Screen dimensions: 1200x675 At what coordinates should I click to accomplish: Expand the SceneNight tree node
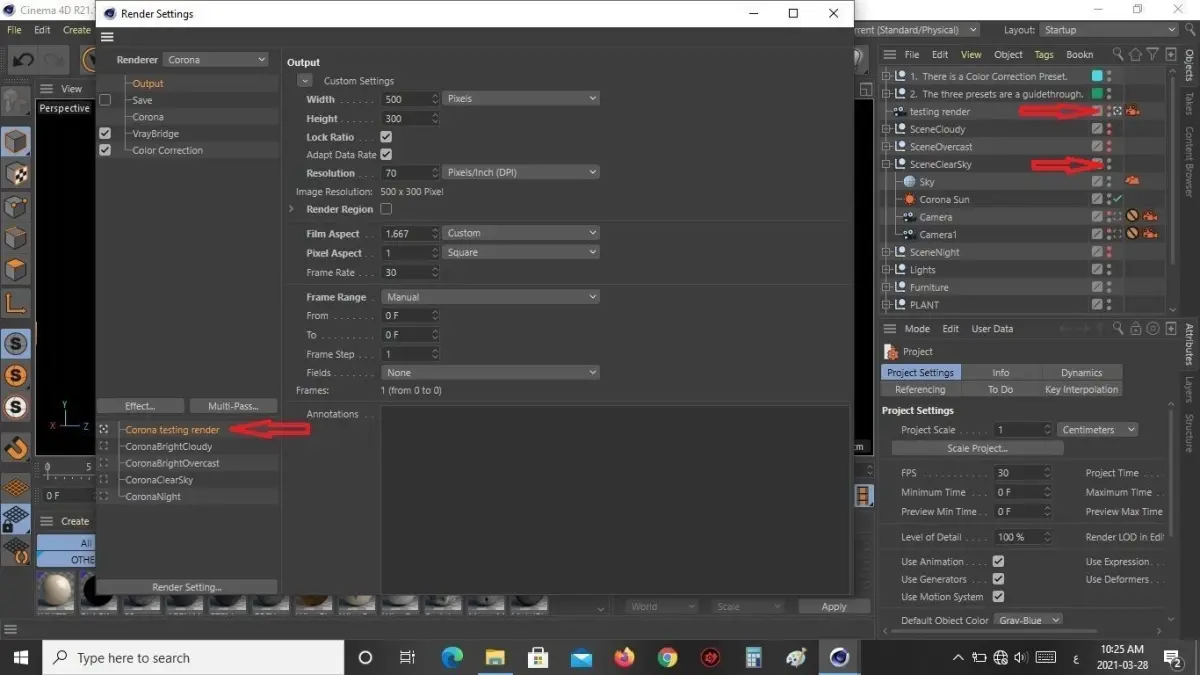click(x=887, y=252)
